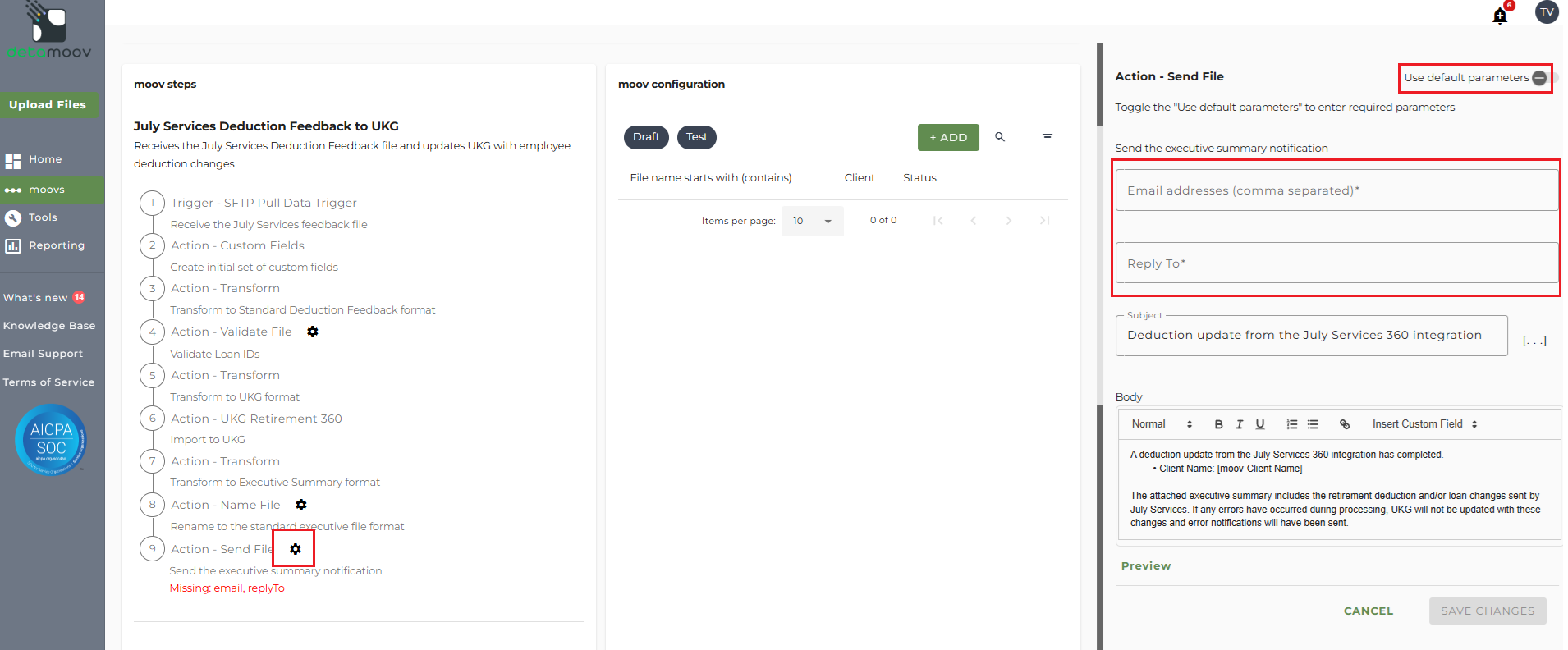Go to first page of results

coord(938,221)
